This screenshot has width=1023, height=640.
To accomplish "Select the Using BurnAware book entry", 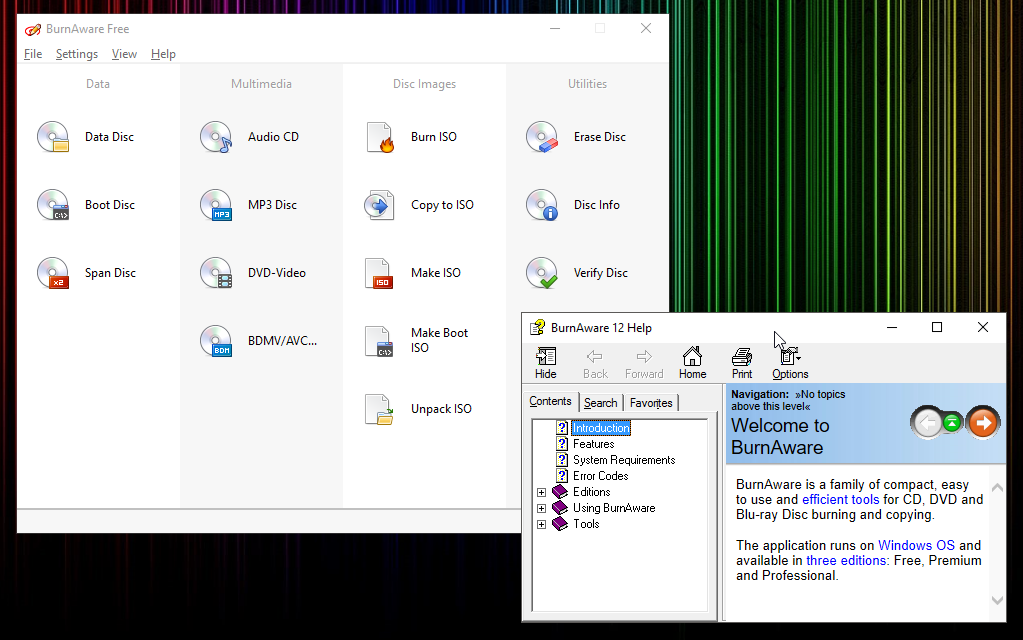I will tap(614, 508).
